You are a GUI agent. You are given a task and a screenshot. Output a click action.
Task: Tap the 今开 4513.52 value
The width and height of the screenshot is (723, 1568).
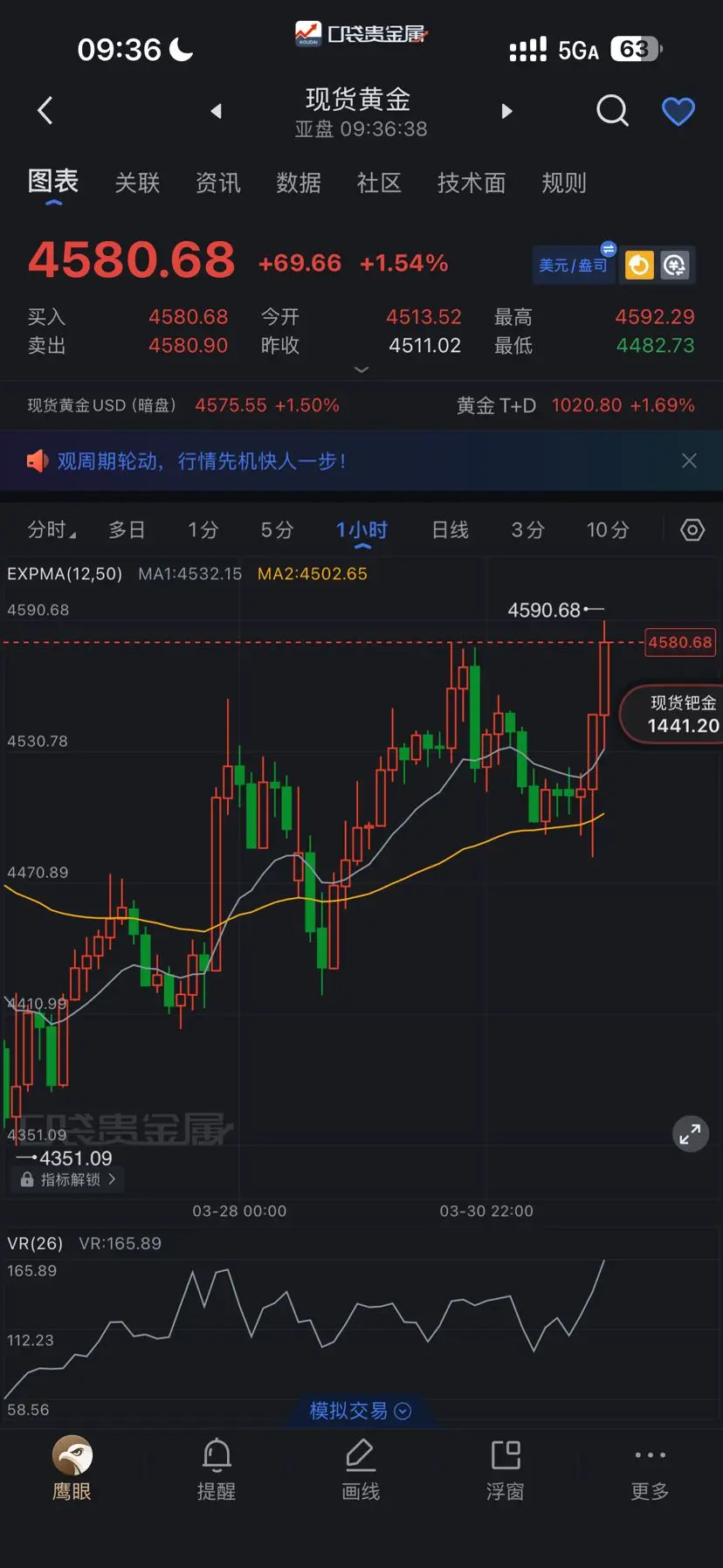(x=423, y=316)
